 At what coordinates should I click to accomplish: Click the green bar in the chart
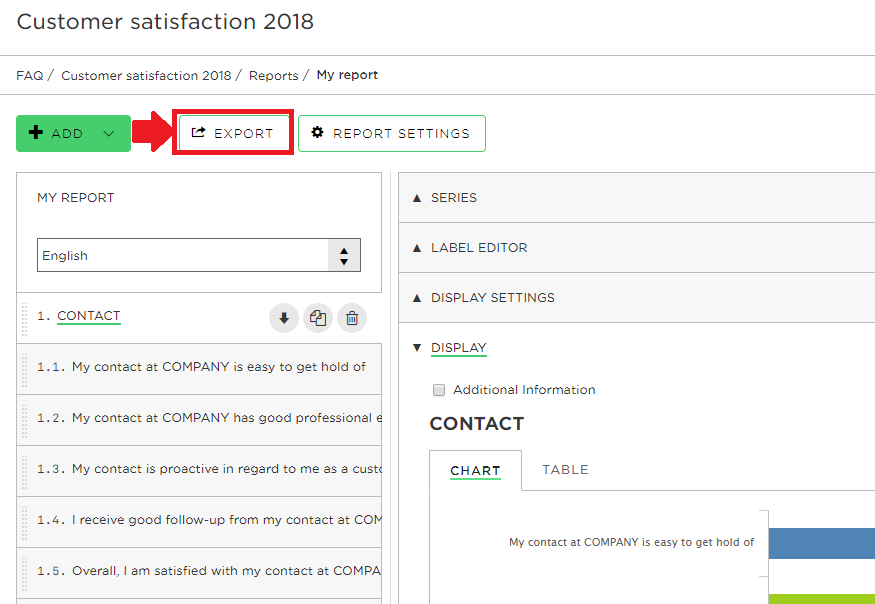click(821, 599)
